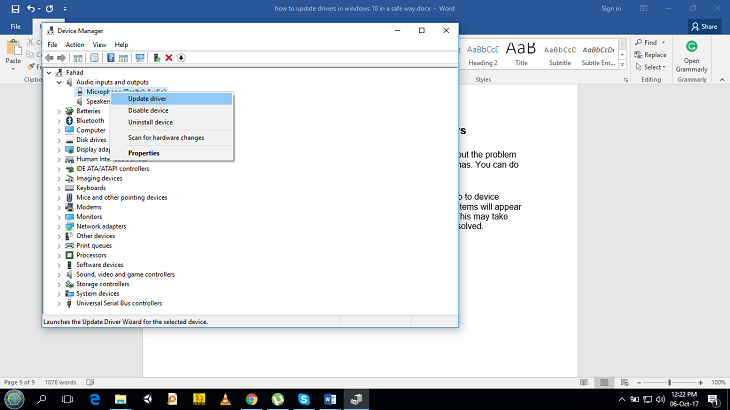The image size is (730, 410).
Task: Open the View menu in Device Manager
Action: click(99, 45)
